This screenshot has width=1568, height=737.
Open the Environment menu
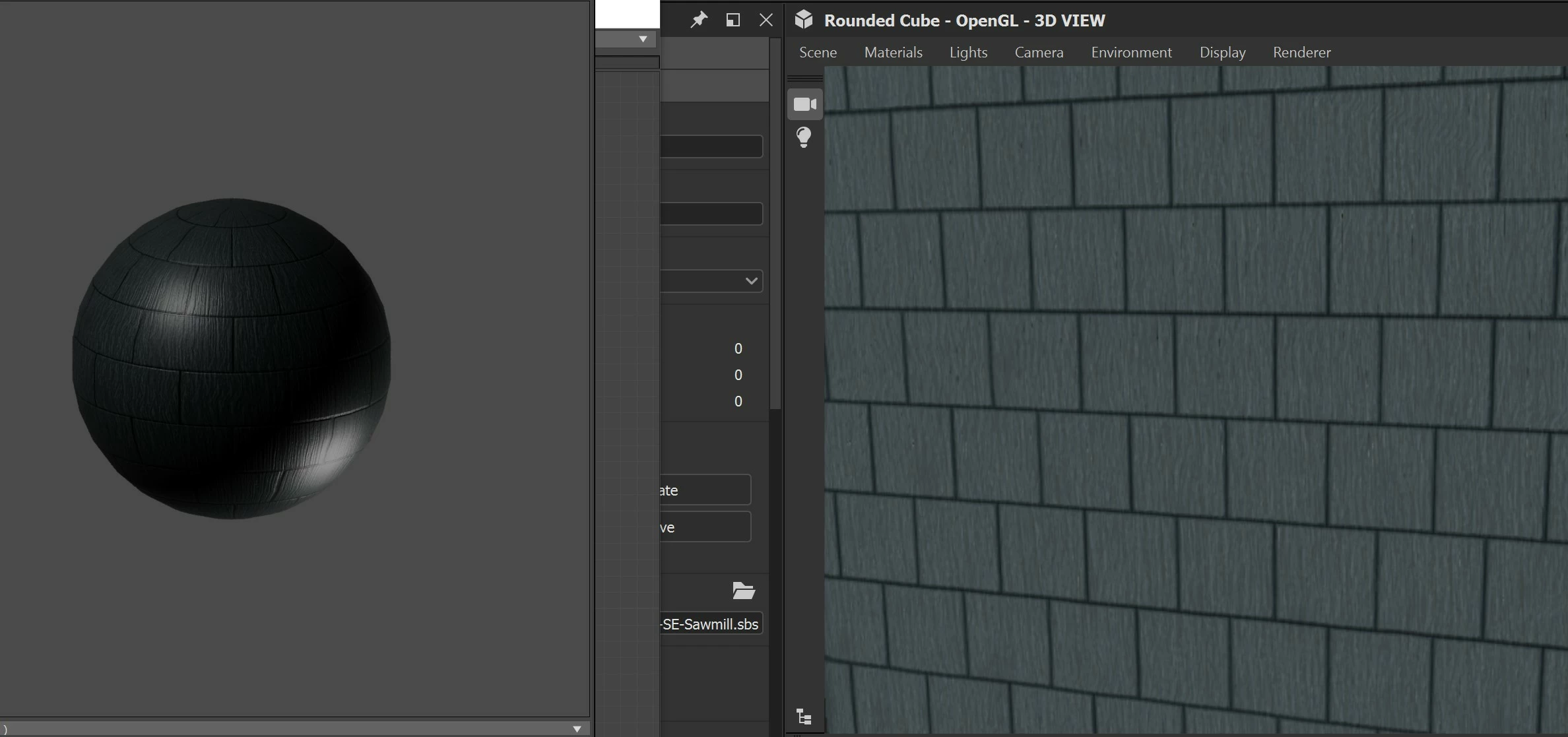(x=1131, y=52)
